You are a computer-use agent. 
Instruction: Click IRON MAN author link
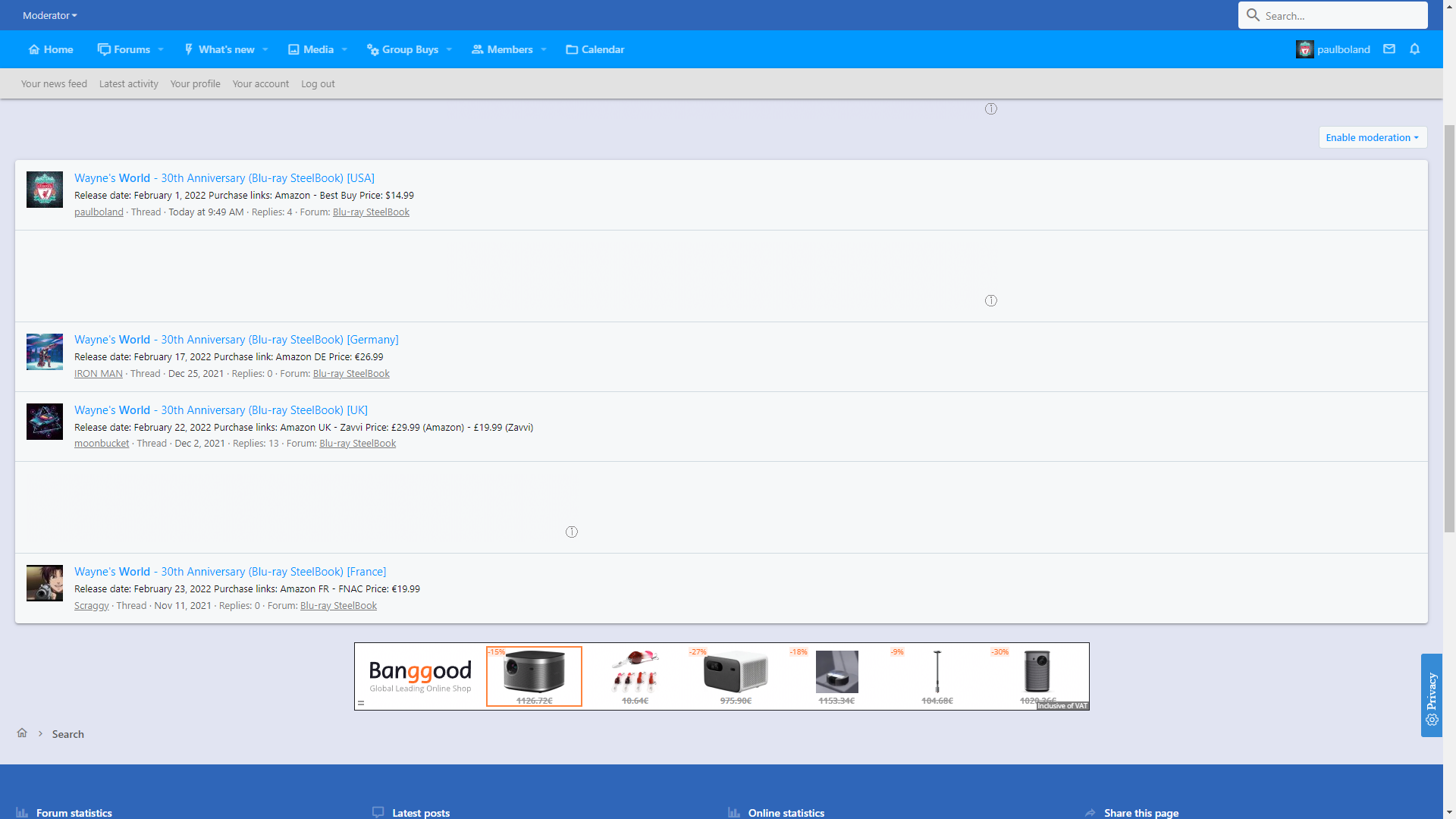coord(99,374)
